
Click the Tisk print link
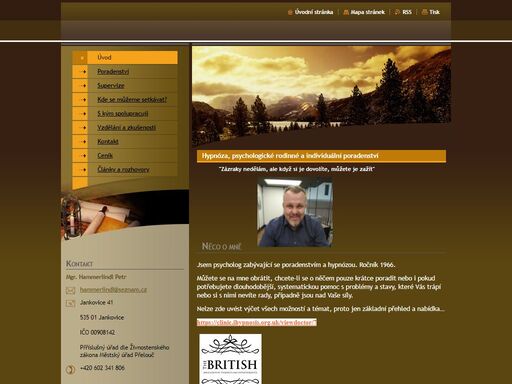434,12
